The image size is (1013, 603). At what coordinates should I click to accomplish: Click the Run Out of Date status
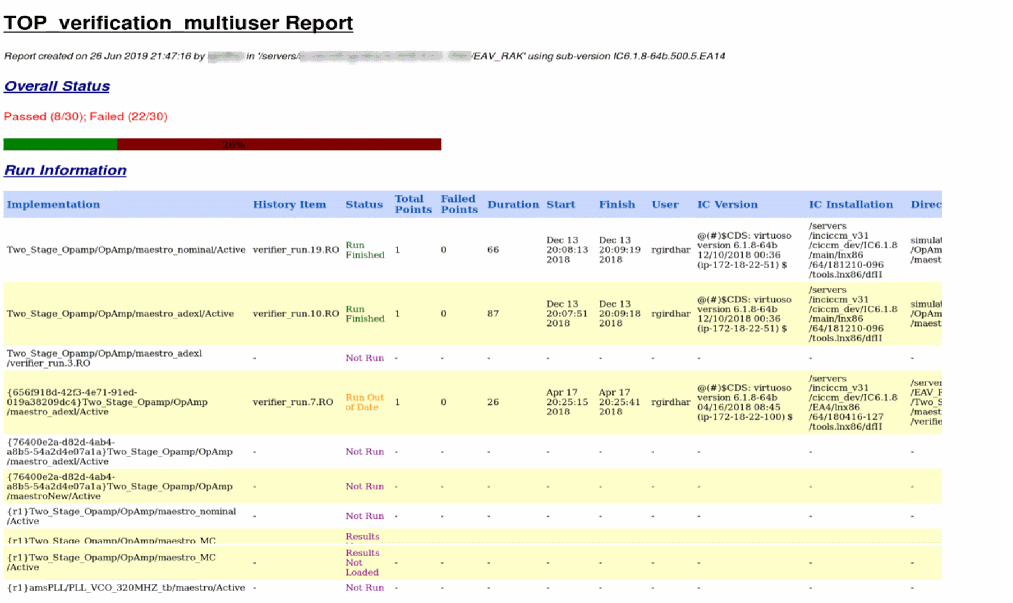[x=364, y=402]
